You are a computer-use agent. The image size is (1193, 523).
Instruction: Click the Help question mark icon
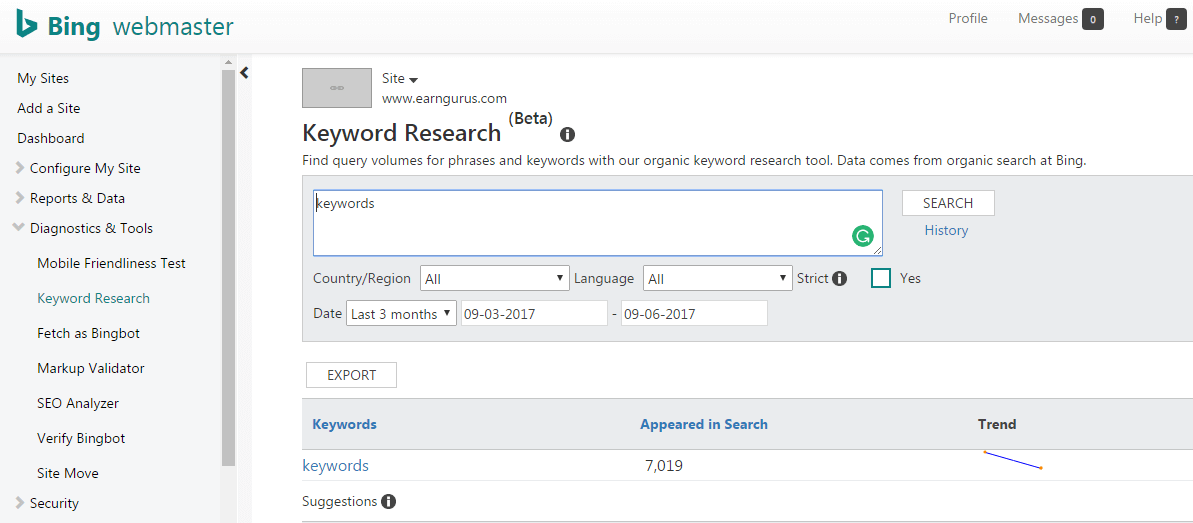[x=1175, y=19]
